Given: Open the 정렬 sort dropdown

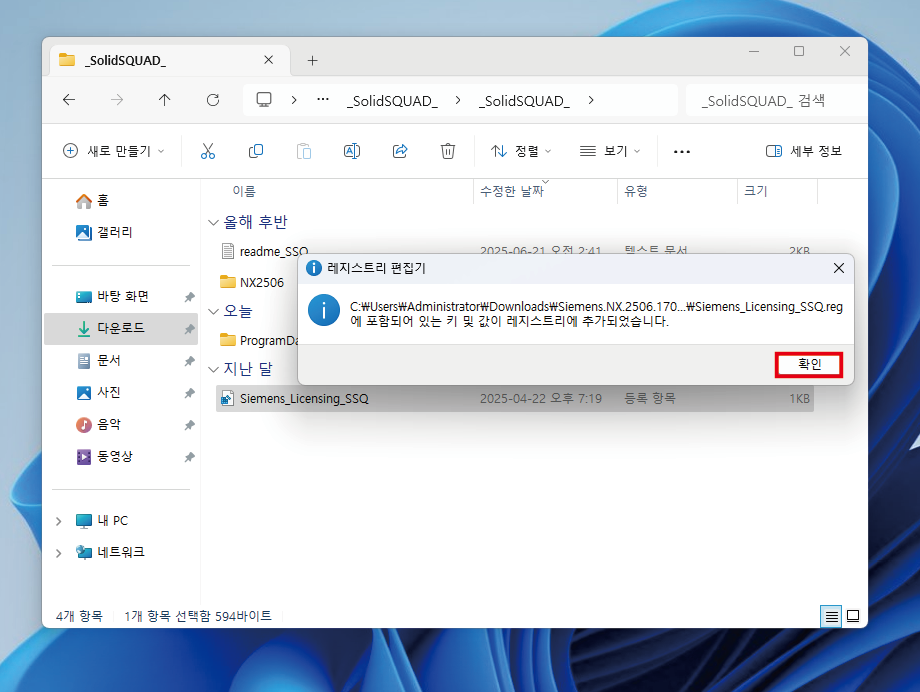Looking at the screenshot, I should [x=521, y=151].
